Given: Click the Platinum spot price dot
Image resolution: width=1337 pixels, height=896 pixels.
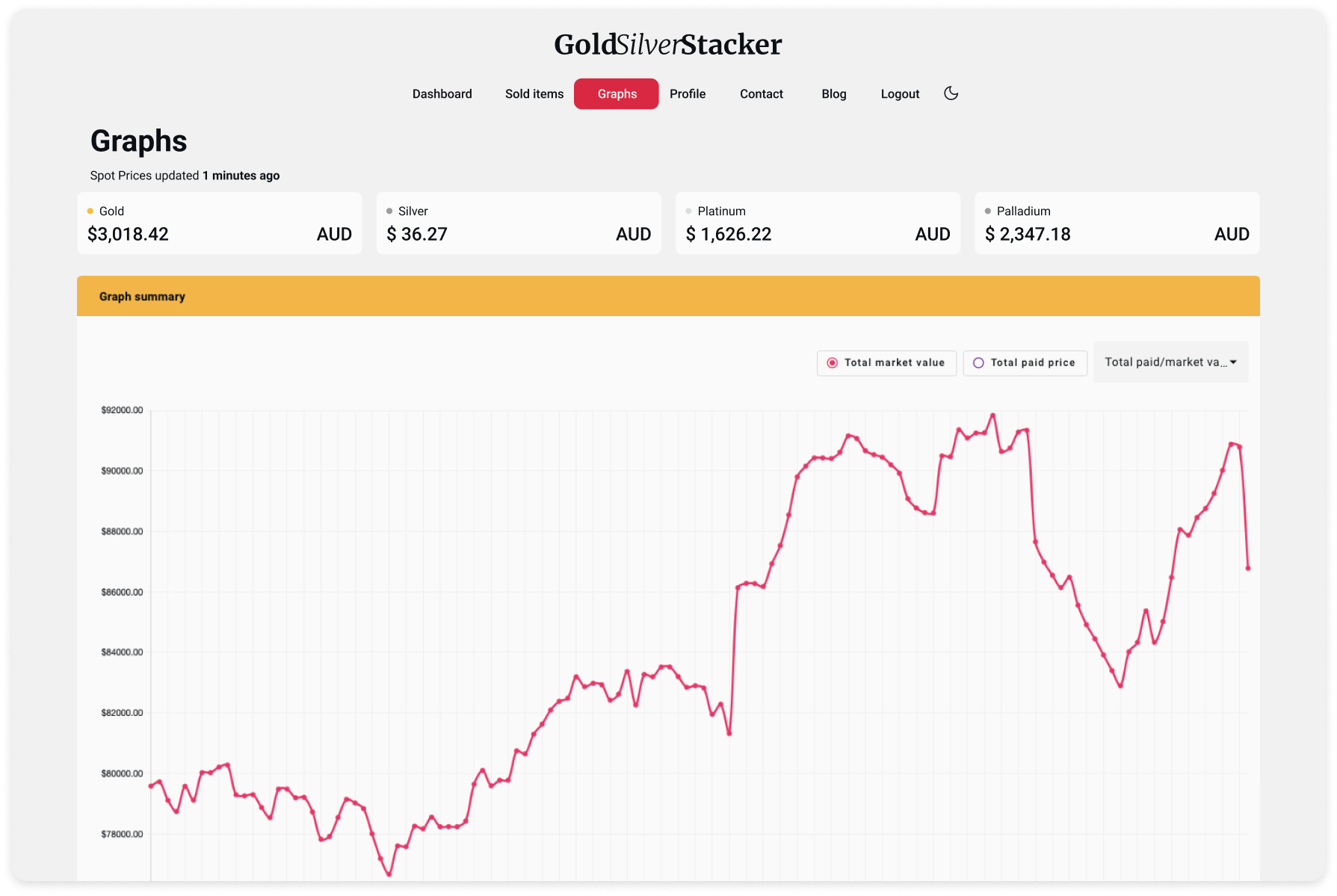Looking at the screenshot, I should [x=688, y=211].
